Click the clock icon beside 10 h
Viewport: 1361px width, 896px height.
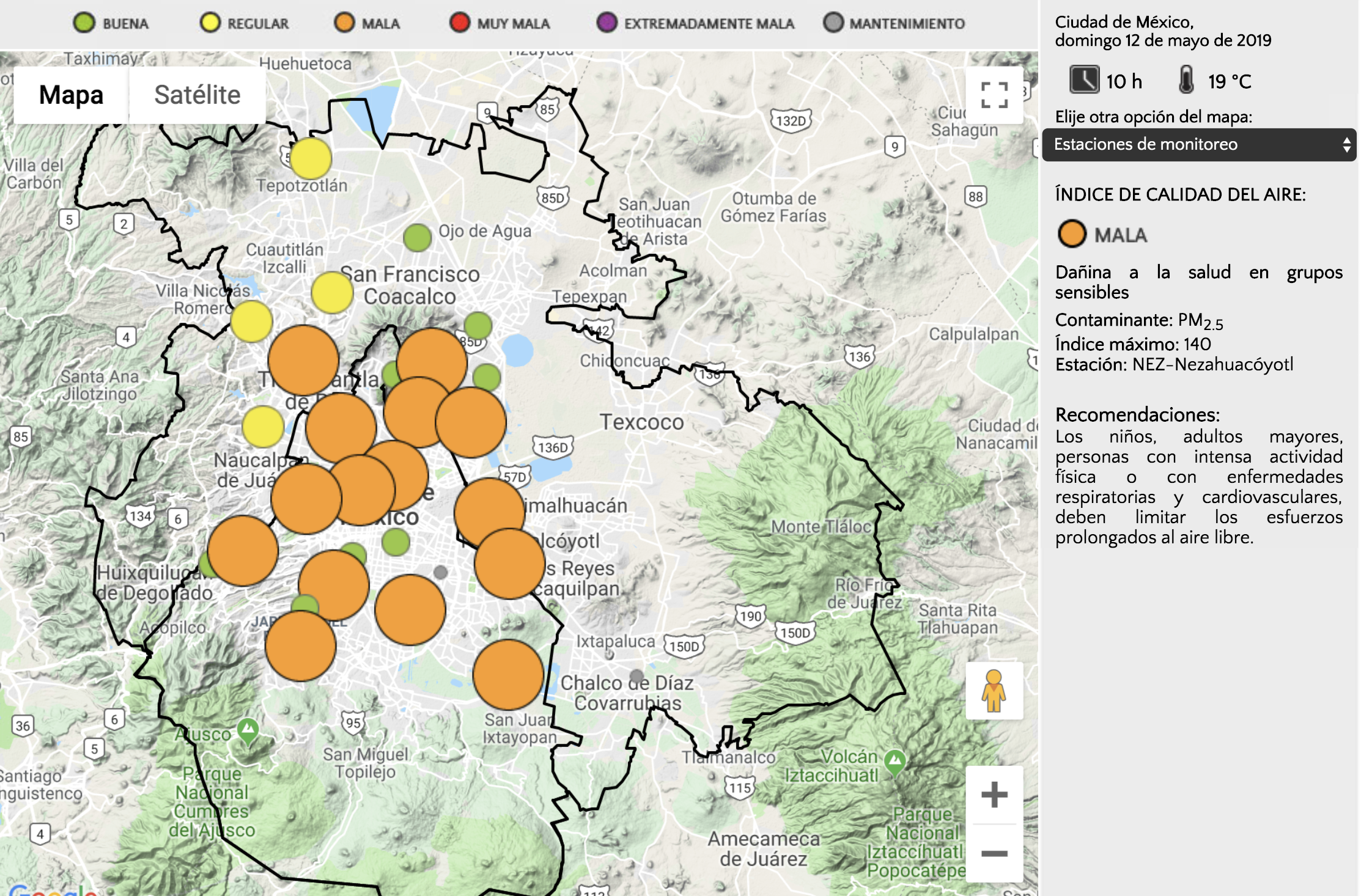pyautogui.click(x=1084, y=80)
